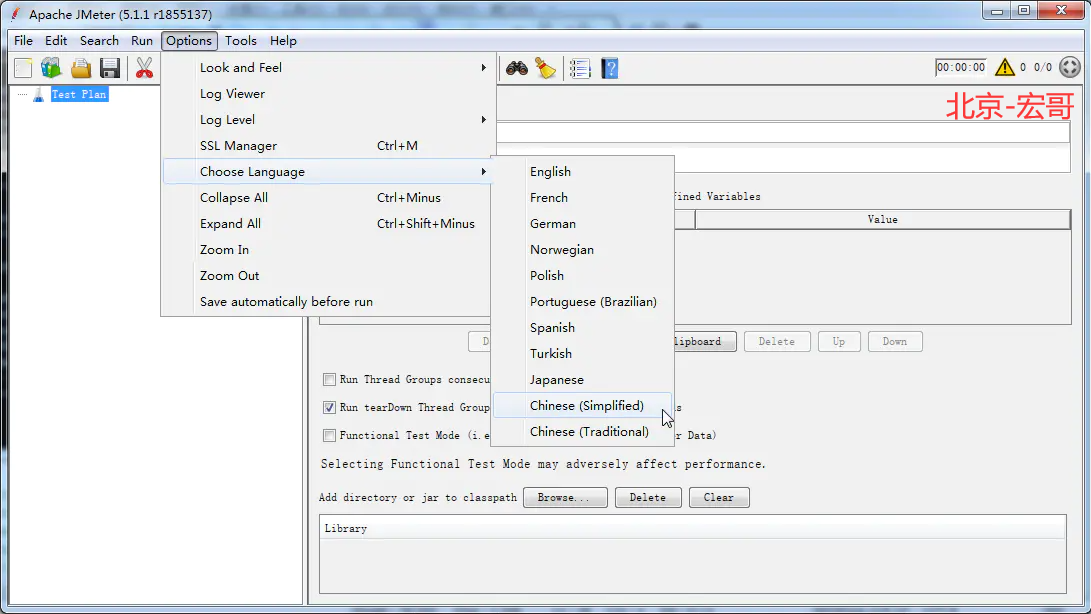Select Chinese (Simplified) language option
The height and width of the screenshot is (614, 1091).
(x=582, y=405)
